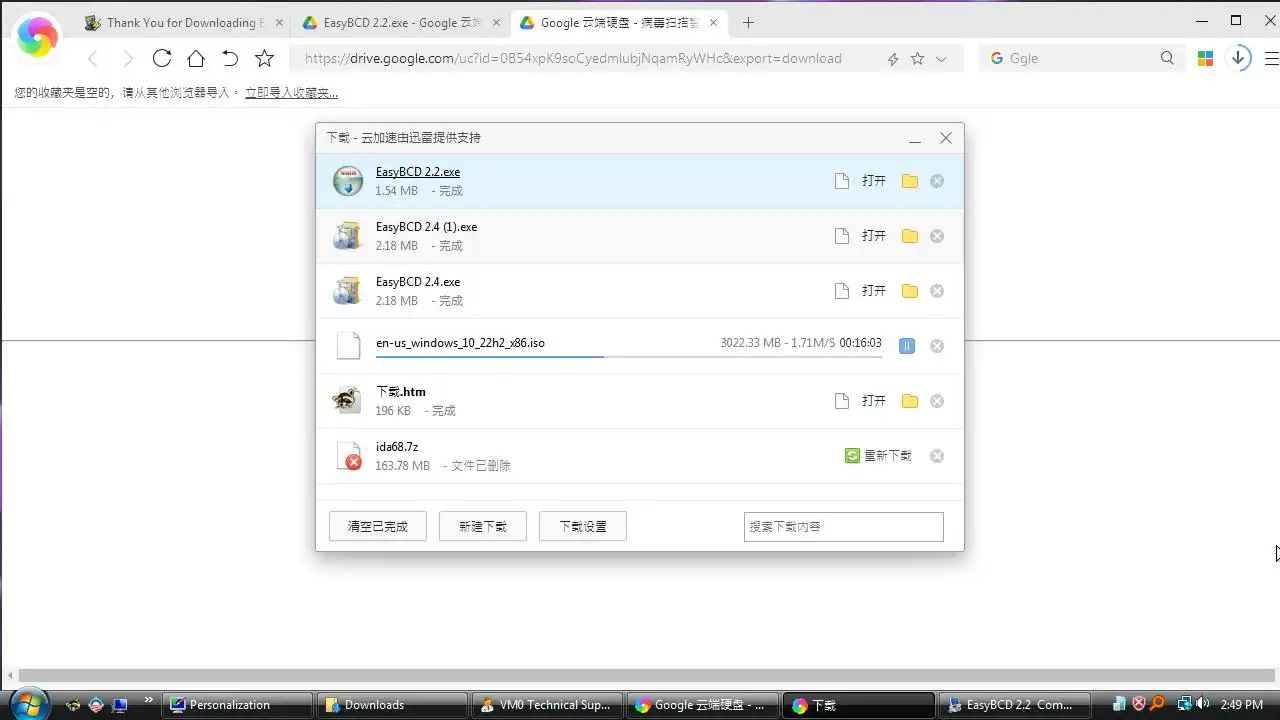Click the iso download progress bar
1280x720 pixels.
click(x=629, y=356)
